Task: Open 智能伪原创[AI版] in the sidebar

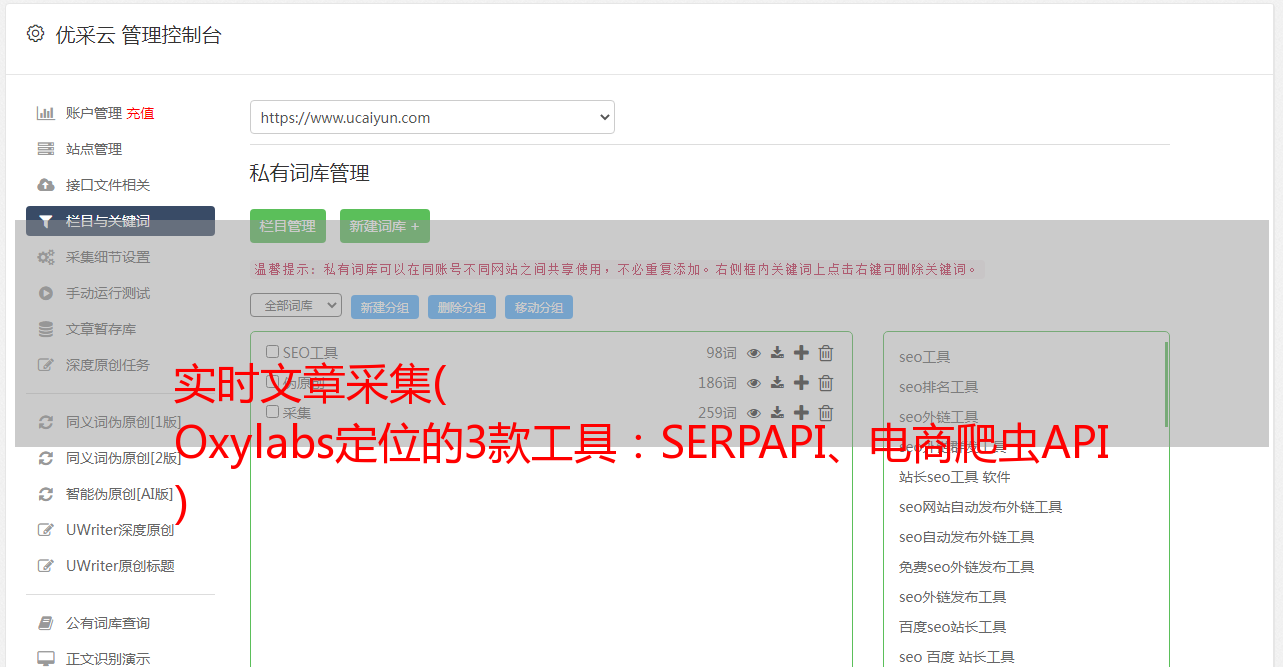Action: 120,494
